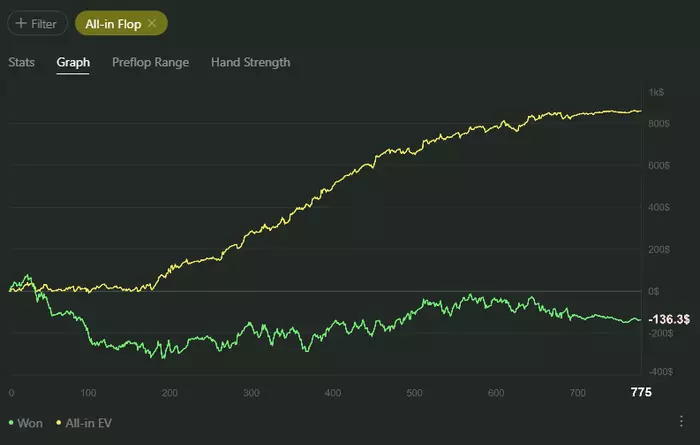Open the three-dot graph options menu
Viewport: 700px width, 445px height.
pyautogui.click(x=682, y=422)
